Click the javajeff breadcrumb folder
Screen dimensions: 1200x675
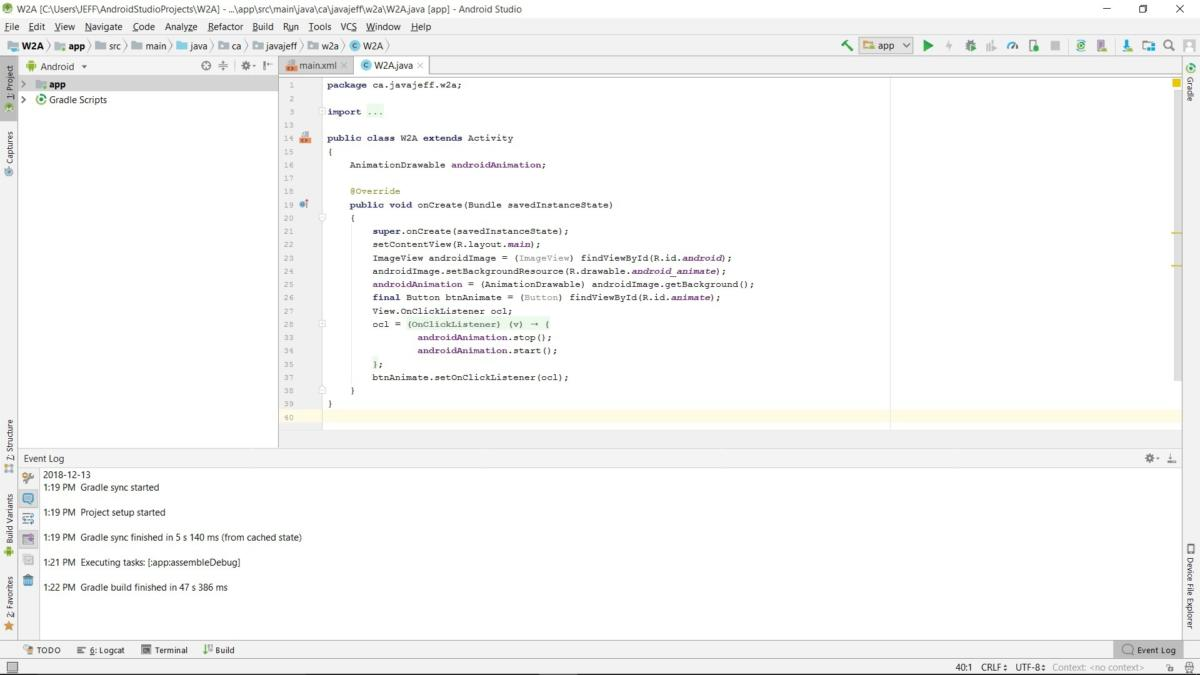pyautogui.click(x=275, y=46)
